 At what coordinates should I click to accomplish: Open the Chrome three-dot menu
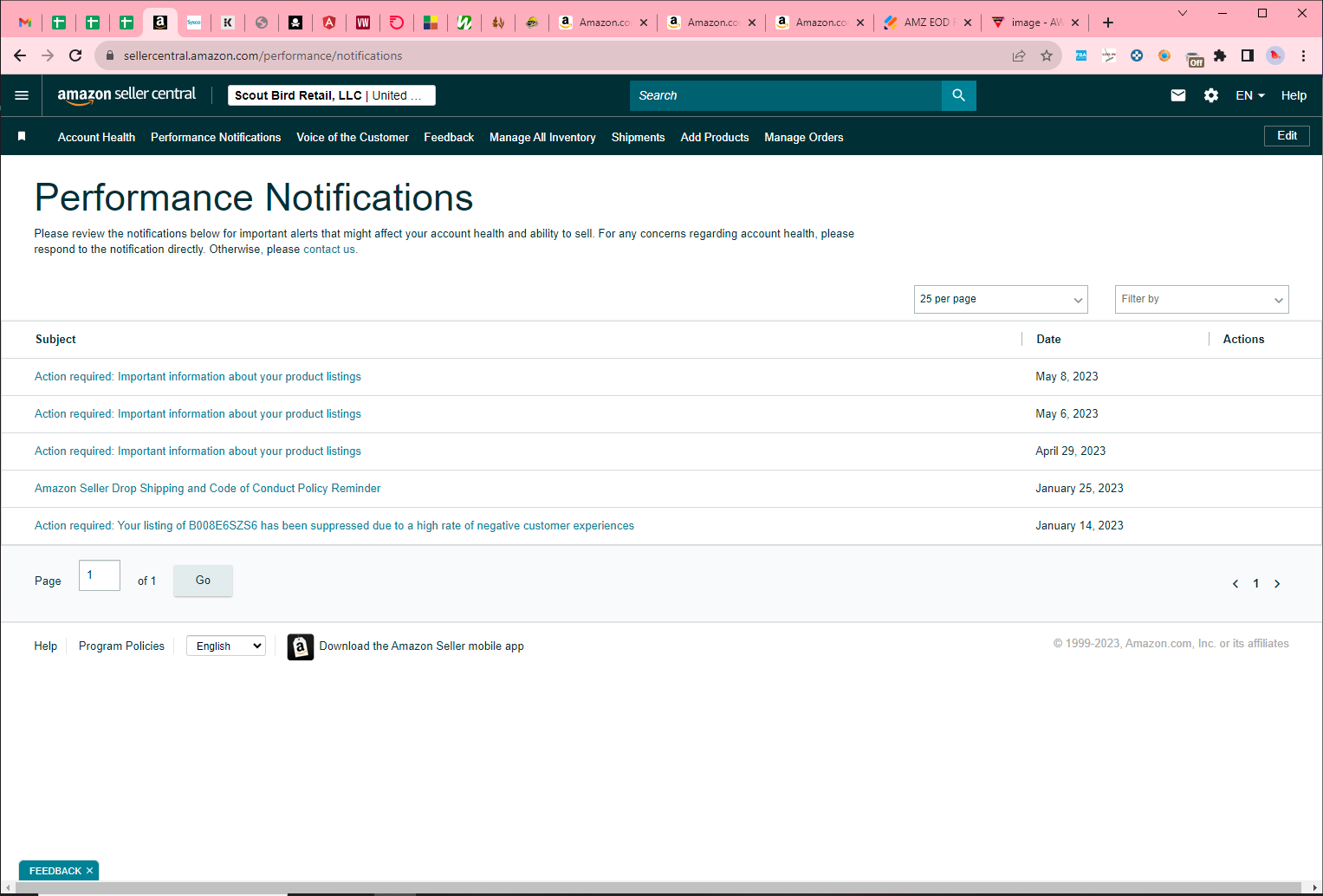[x=1303, y=55]
